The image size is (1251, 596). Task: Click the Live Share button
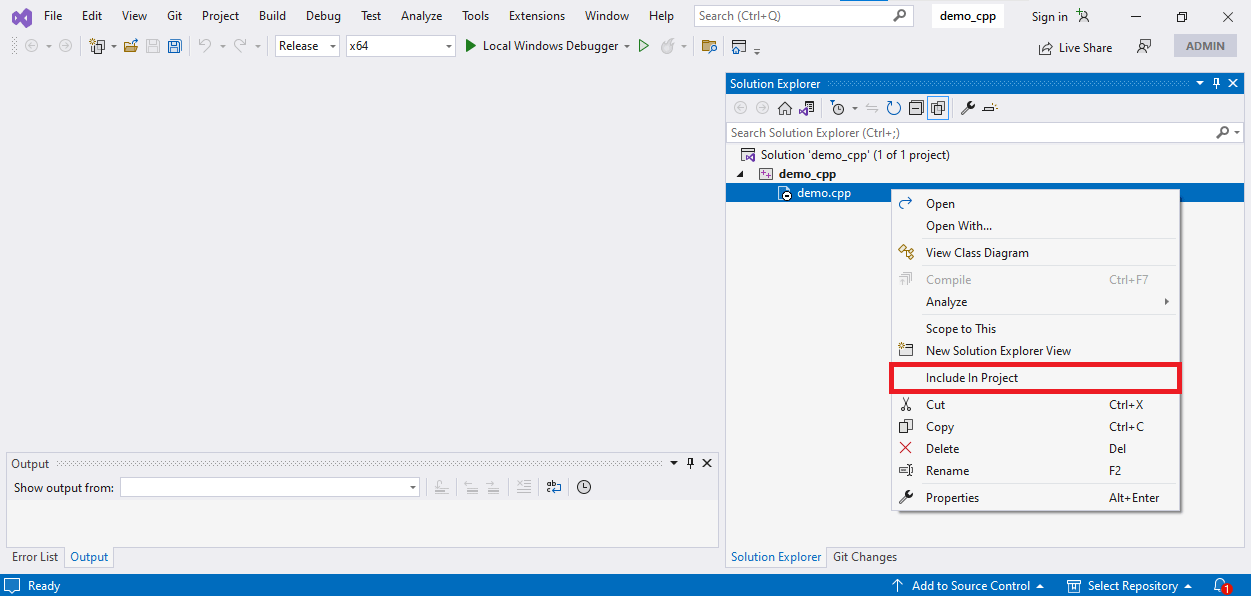click(x=1075, y=47)
